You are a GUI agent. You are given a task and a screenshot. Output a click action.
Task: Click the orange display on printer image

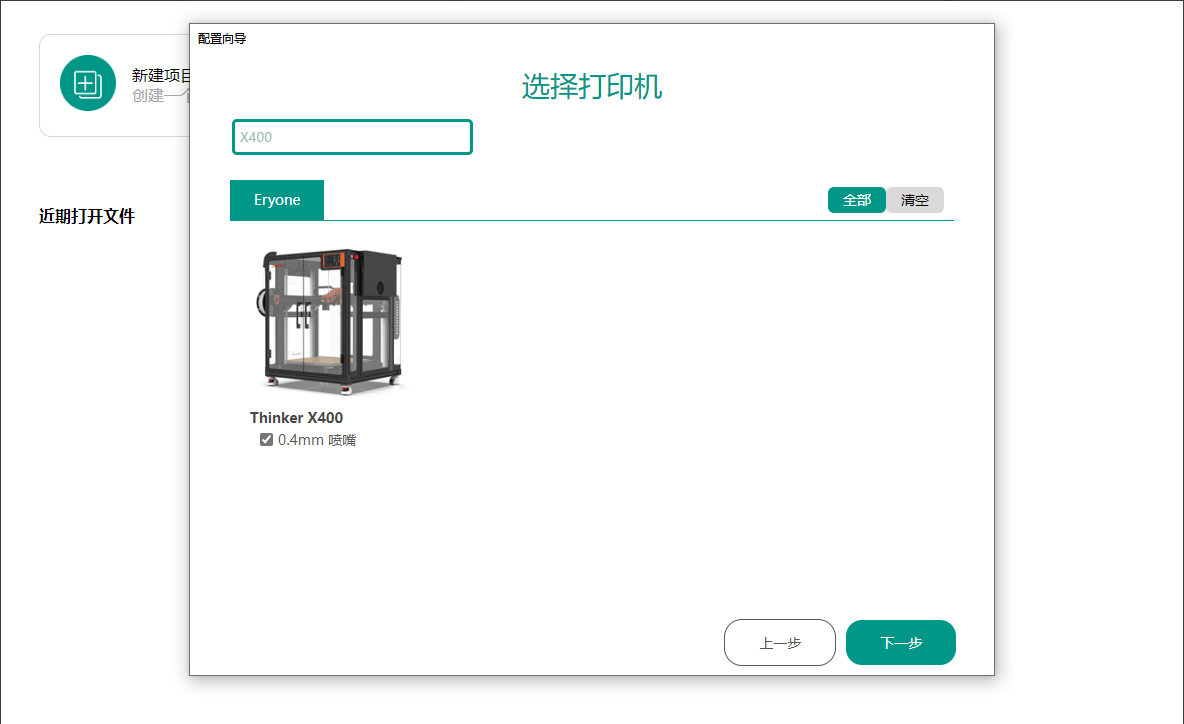[334, 261]
